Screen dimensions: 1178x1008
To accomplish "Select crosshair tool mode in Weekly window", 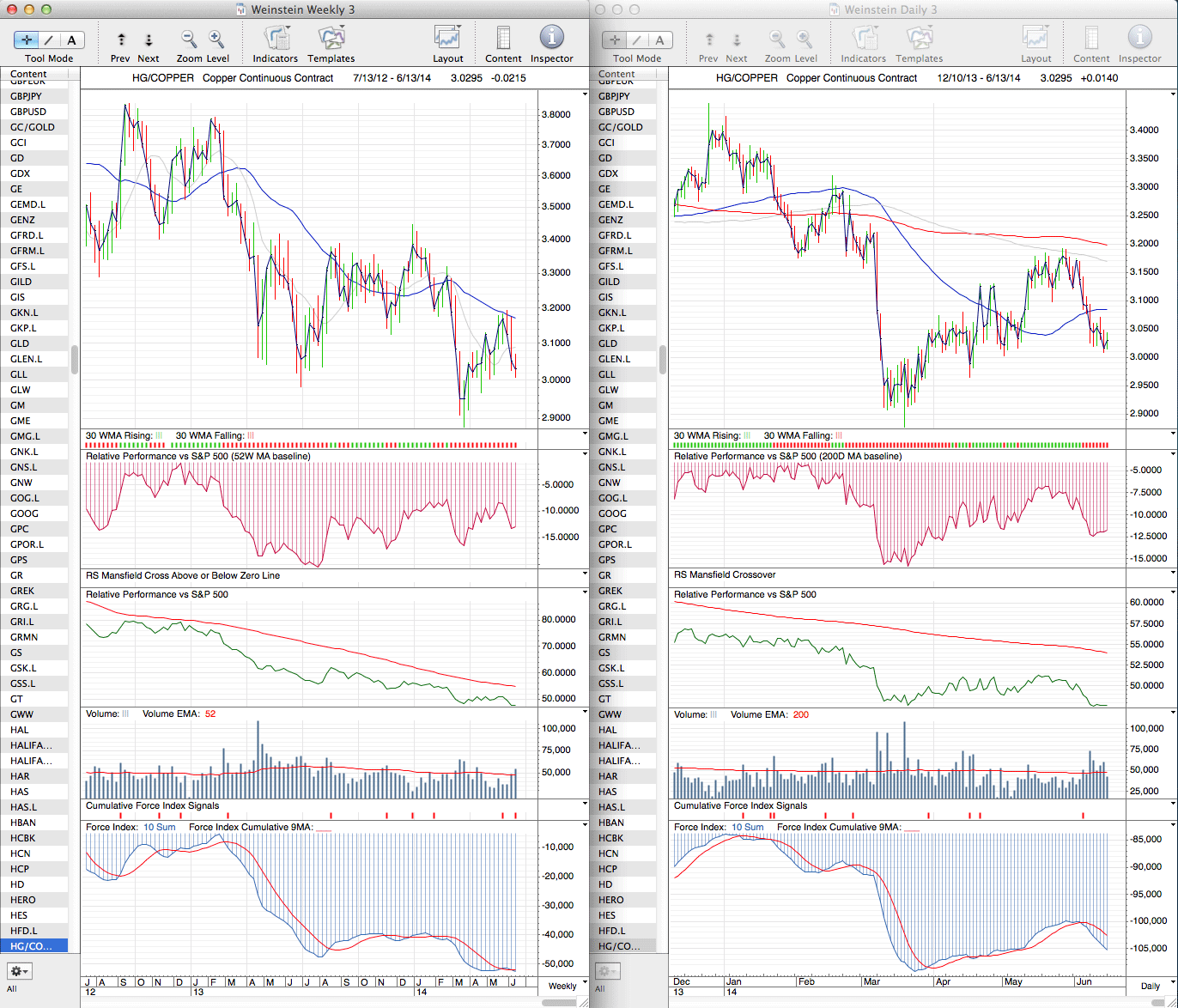I will (x=27, y=39).
